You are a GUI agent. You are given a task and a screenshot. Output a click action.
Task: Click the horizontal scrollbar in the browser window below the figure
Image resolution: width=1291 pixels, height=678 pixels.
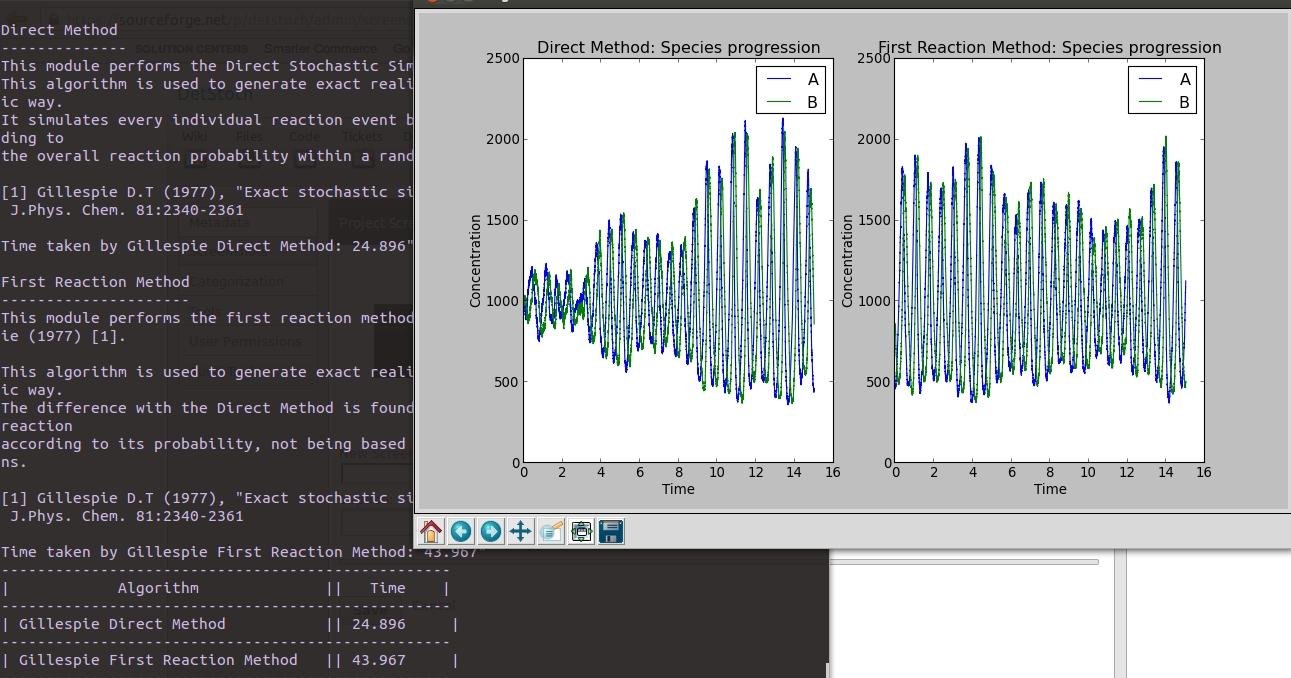point(965,562)
